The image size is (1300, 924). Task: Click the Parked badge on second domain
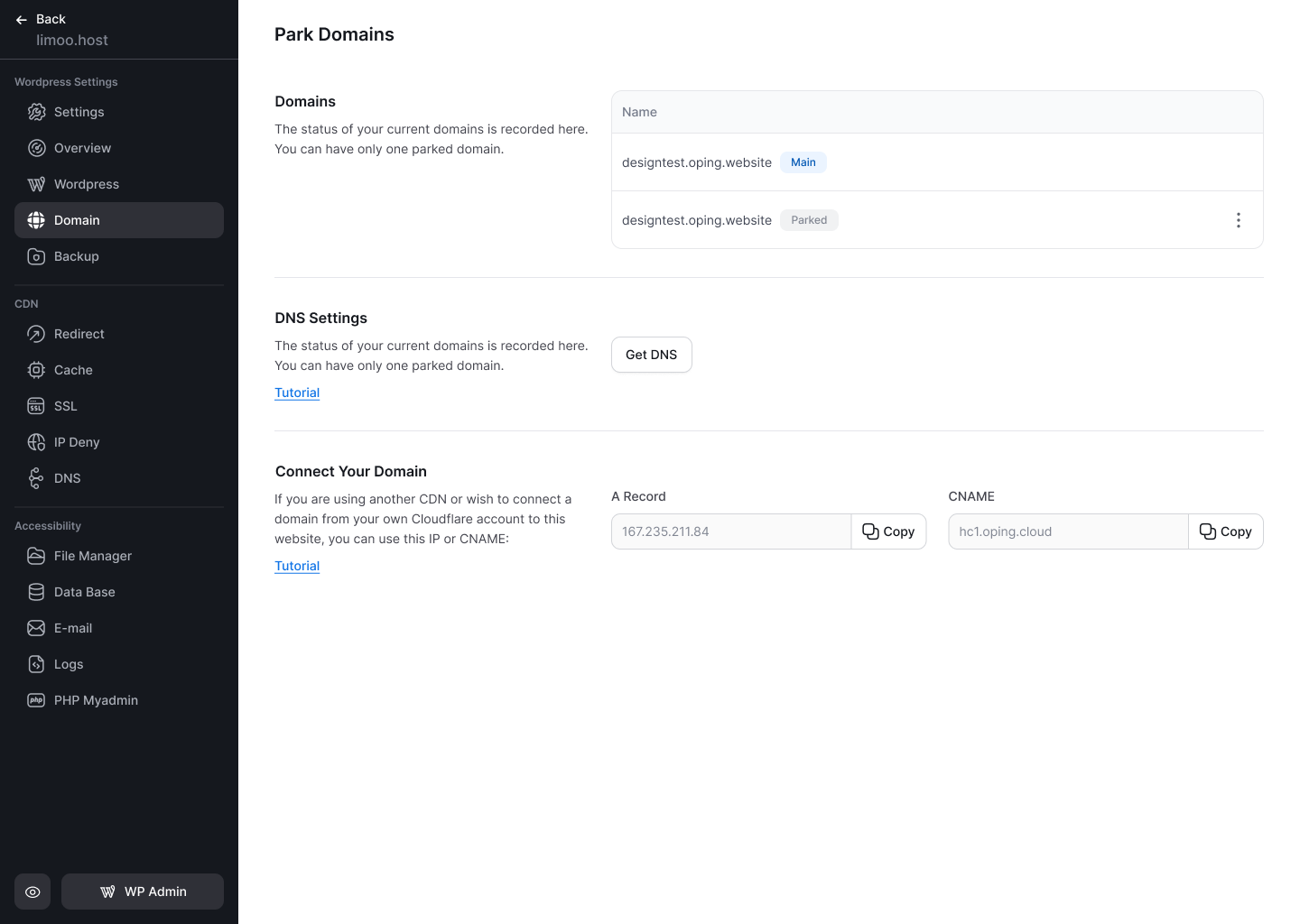(809, 220)
